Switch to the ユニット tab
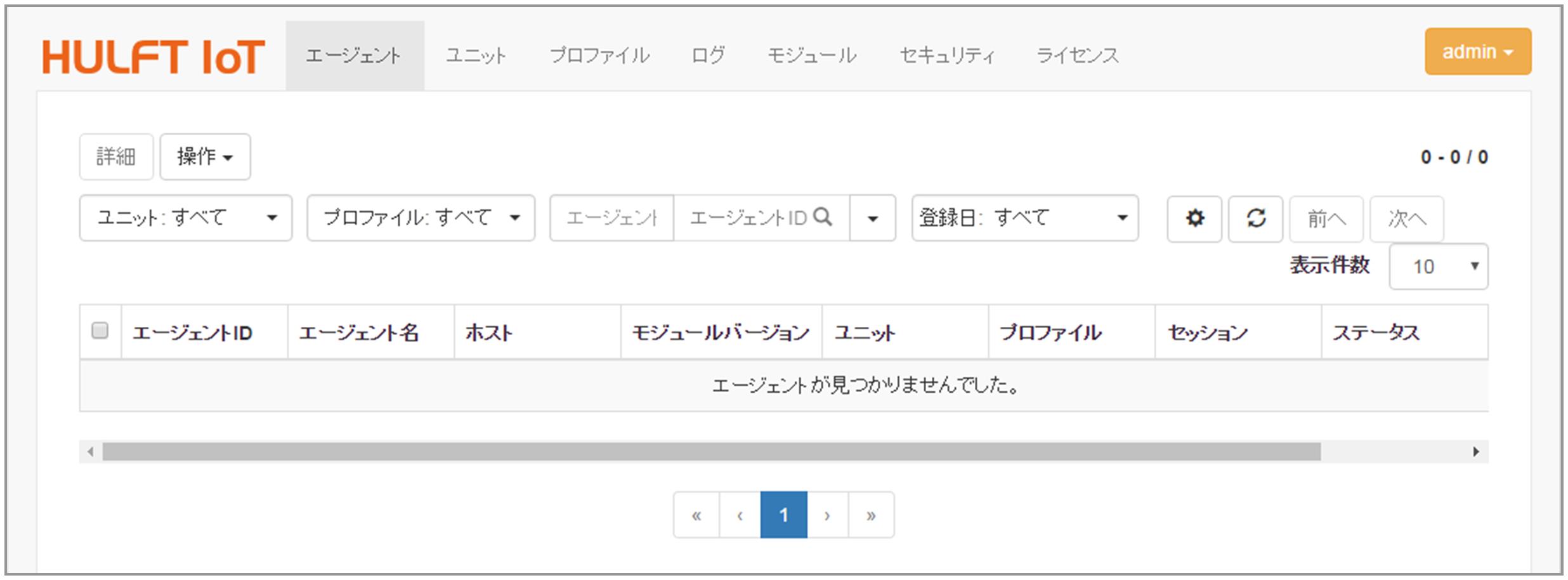 476,56
